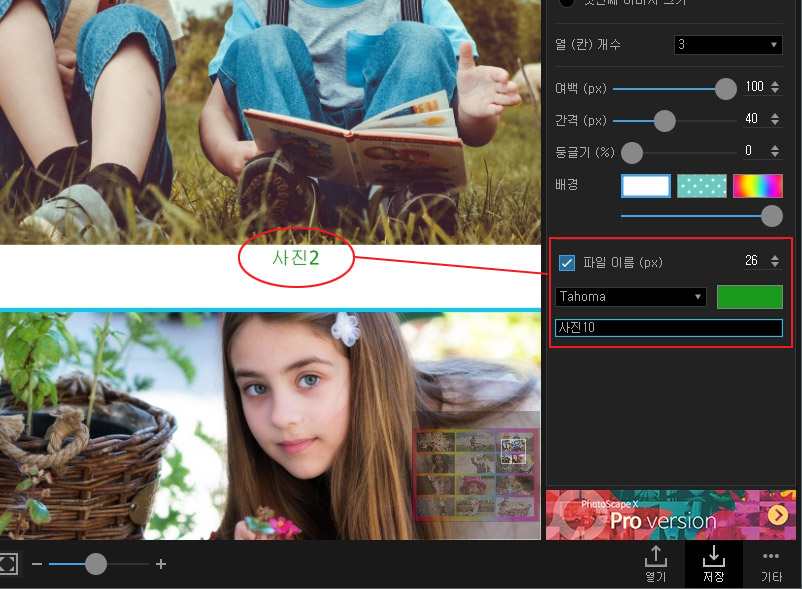Image resolution: width=802 pixels, height=589 pixels.
Task: Adjust the 간격 (px) slider handle
Action: [664, 121]
